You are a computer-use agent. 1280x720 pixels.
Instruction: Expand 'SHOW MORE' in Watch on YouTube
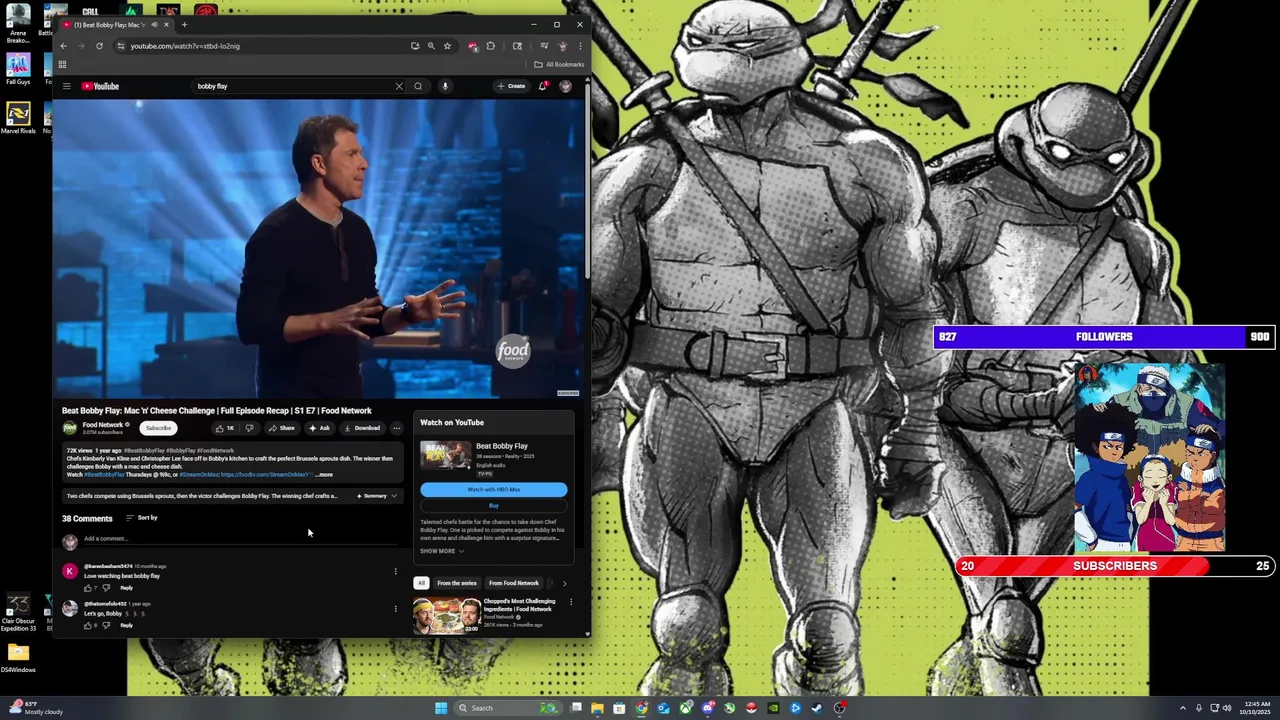pyautogui.click(x=441, y=551)
